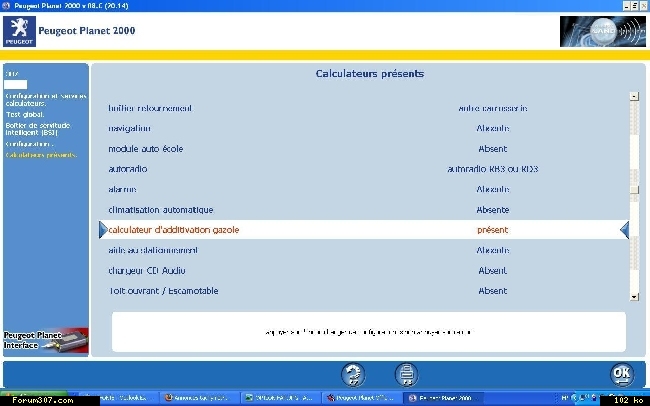Open 'Calculateurs présents' sidebar link
The height and width of the screenshot is (406, 650).
(40, 155)
